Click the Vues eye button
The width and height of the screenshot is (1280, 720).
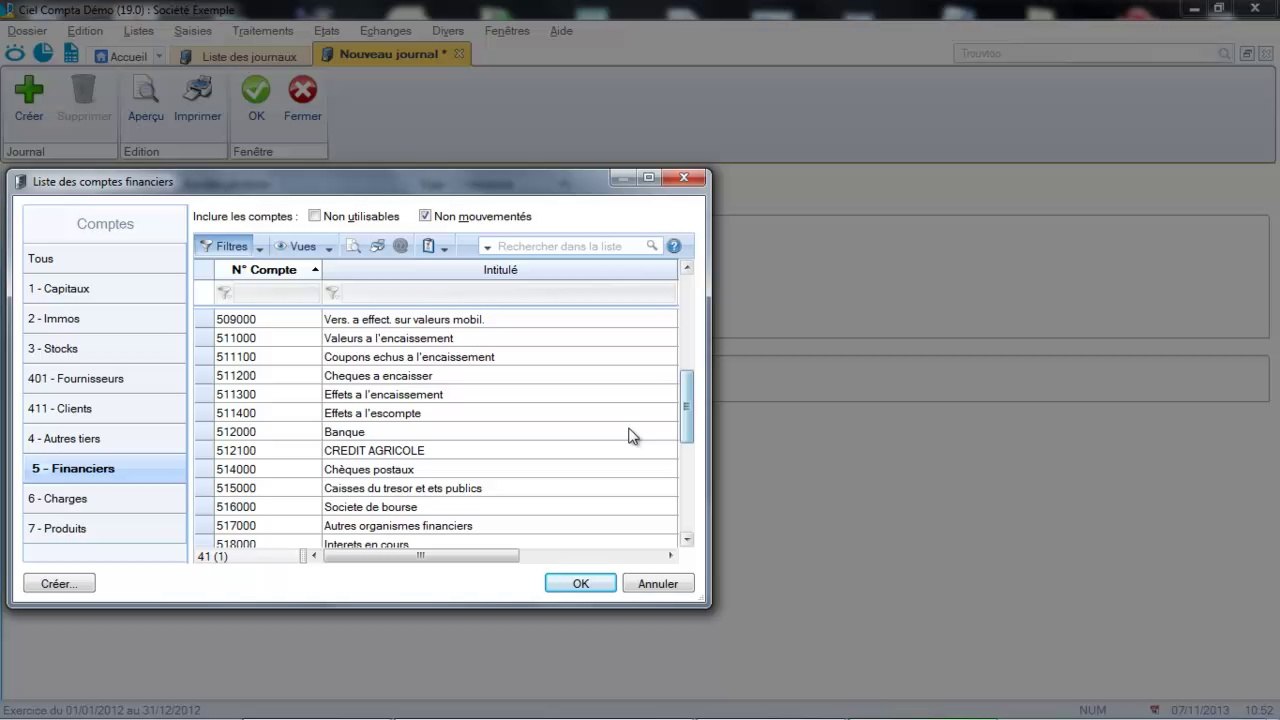tap(296, 246)
